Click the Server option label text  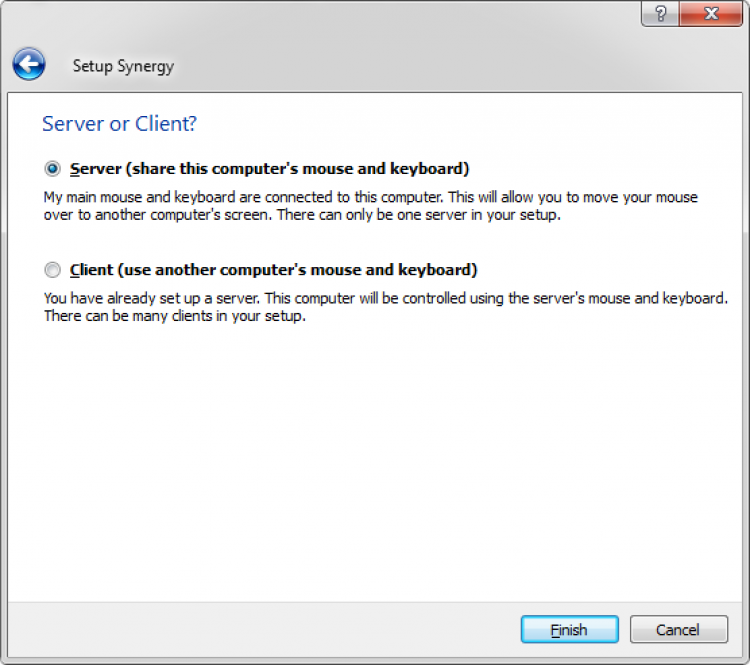(270, 168)
